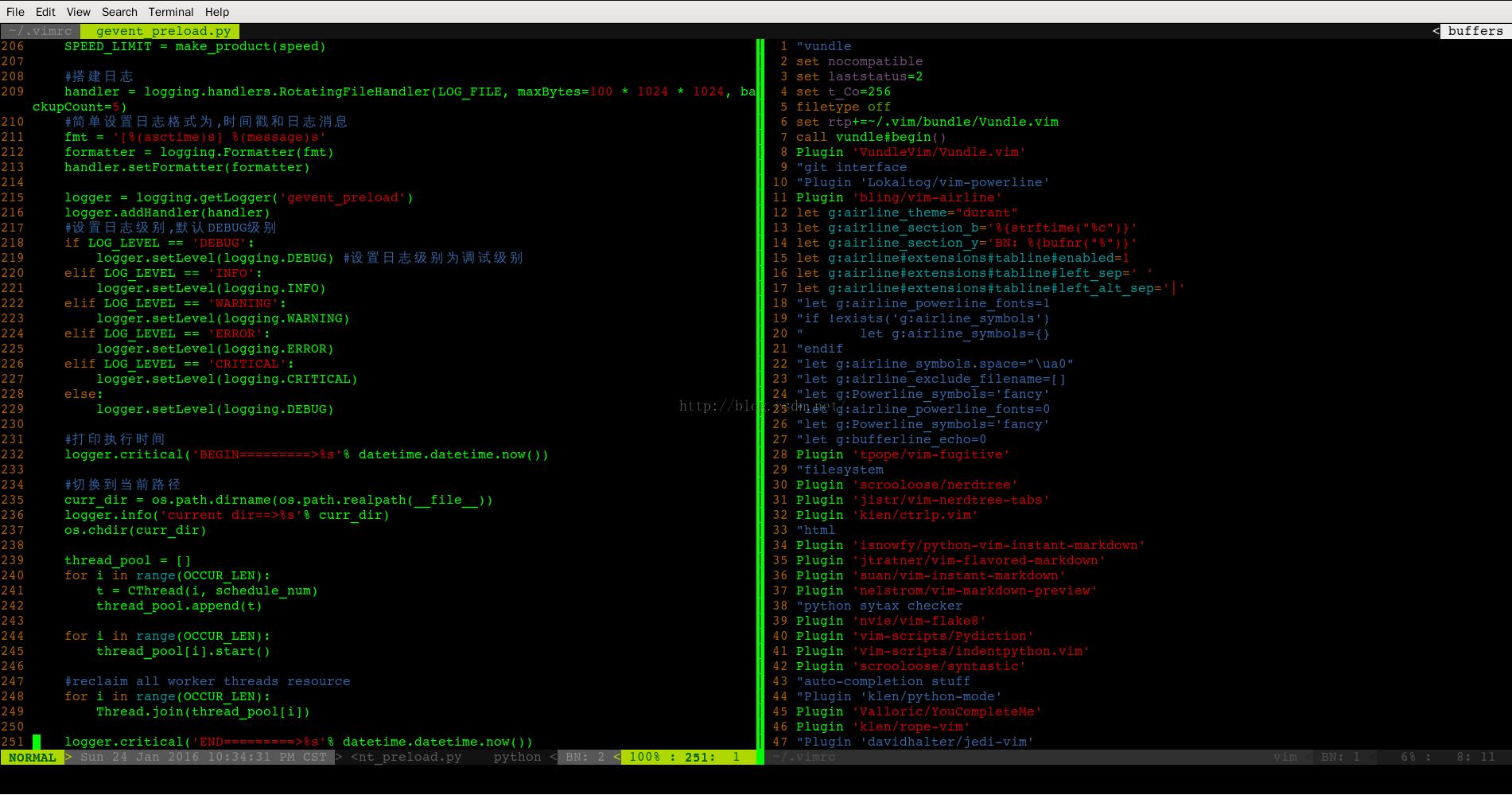Click the Plugin 'tpope/vim-fugitive' line
This screenshot has height=795, width=1512.
pyautogui.click(x=903, y=454)
